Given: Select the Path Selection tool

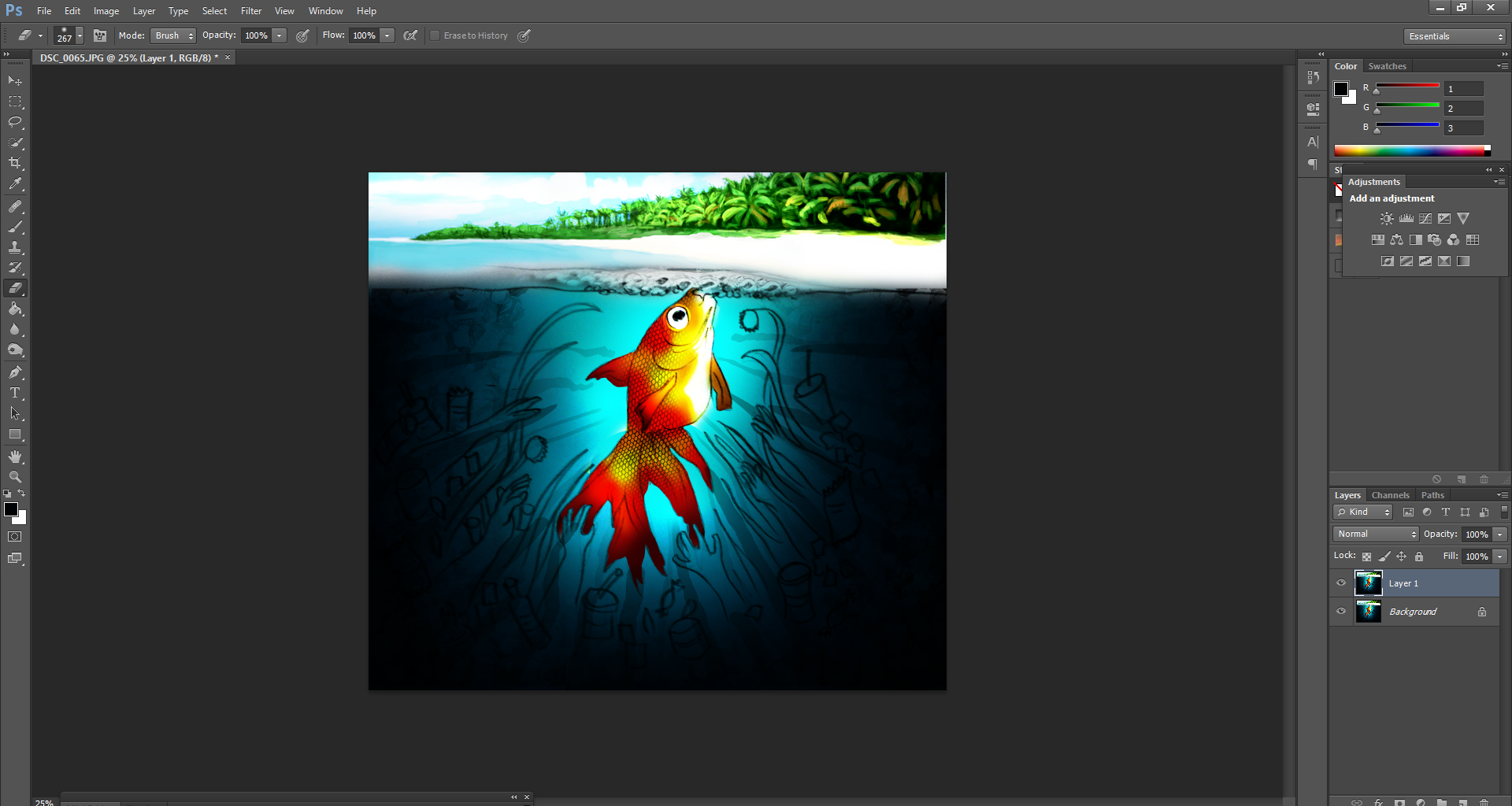Looking at the screenshot, I should [15, 413].
